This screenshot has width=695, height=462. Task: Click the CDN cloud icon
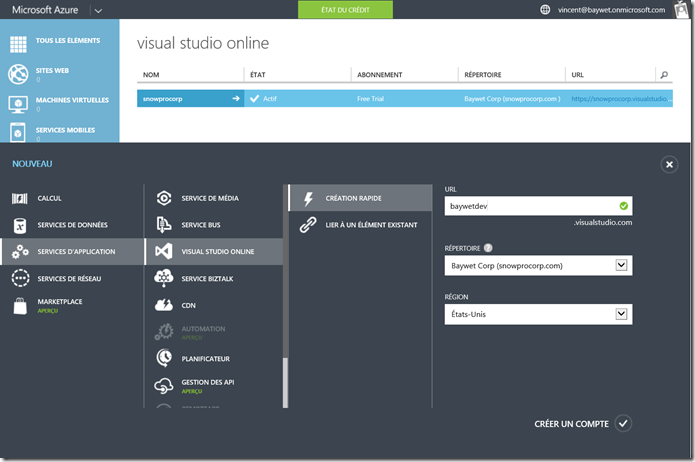pyautogui.click(x=164, y=305)
